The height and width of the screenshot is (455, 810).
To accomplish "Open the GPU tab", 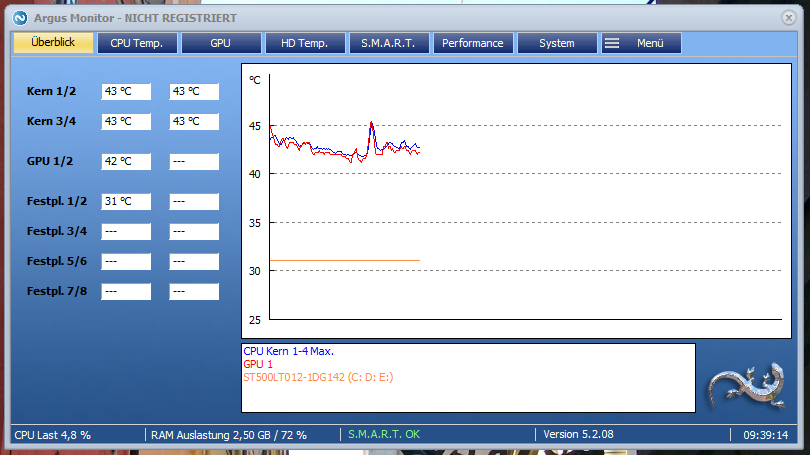I will point(221,43).
